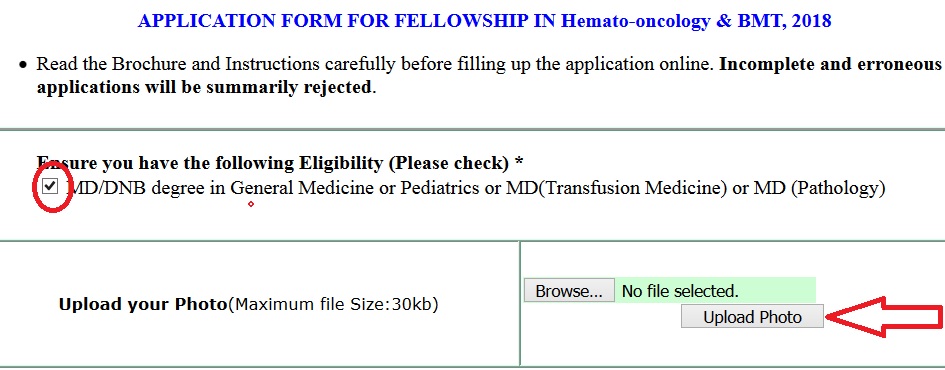Screen dimensions: 945x370
Task: Uncheck the MD/DNB degree eligibility checkbox
Action: coord(50,187)
